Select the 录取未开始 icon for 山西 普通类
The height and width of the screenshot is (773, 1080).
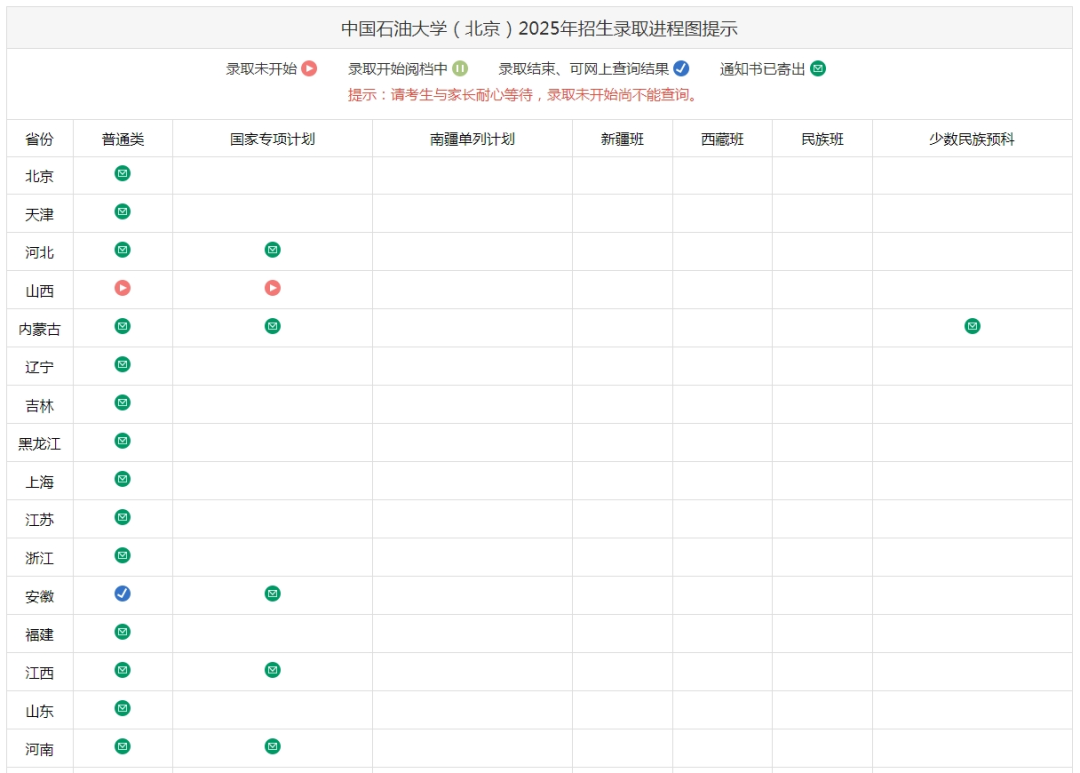coord(122,288)
